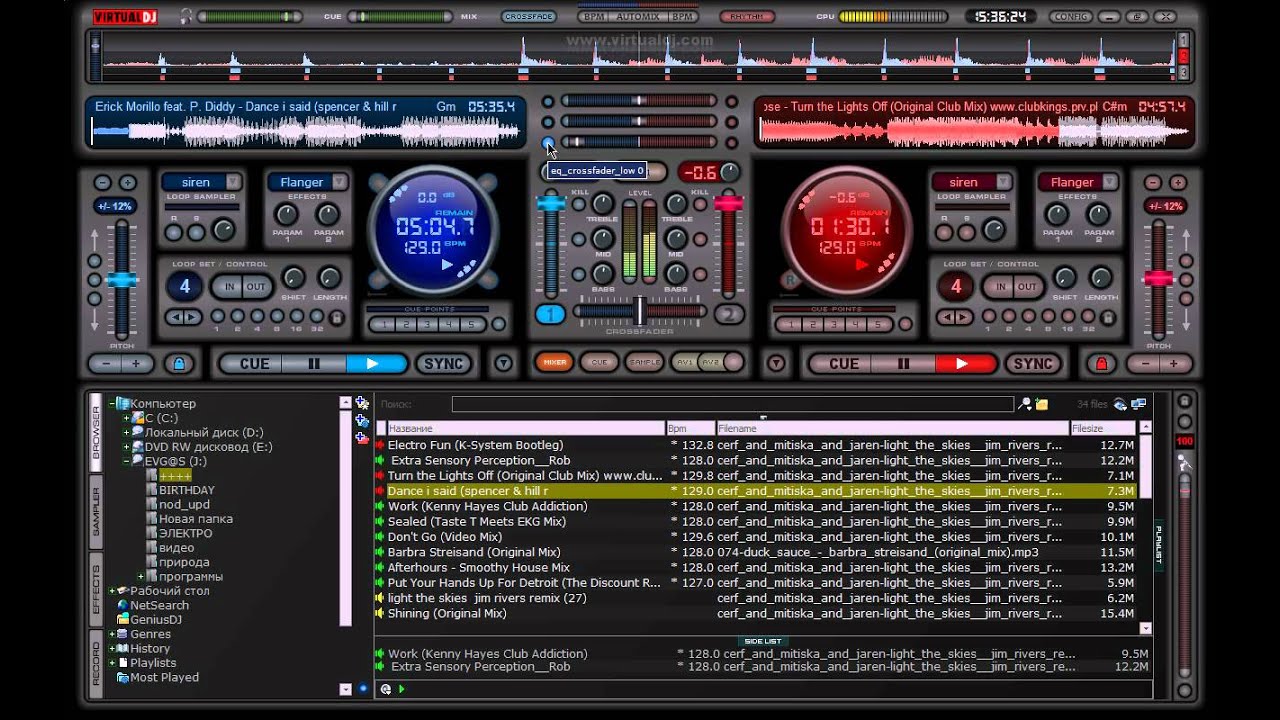Open the EFFECTS side tab

pyautogui.click(x=97, y=590)
